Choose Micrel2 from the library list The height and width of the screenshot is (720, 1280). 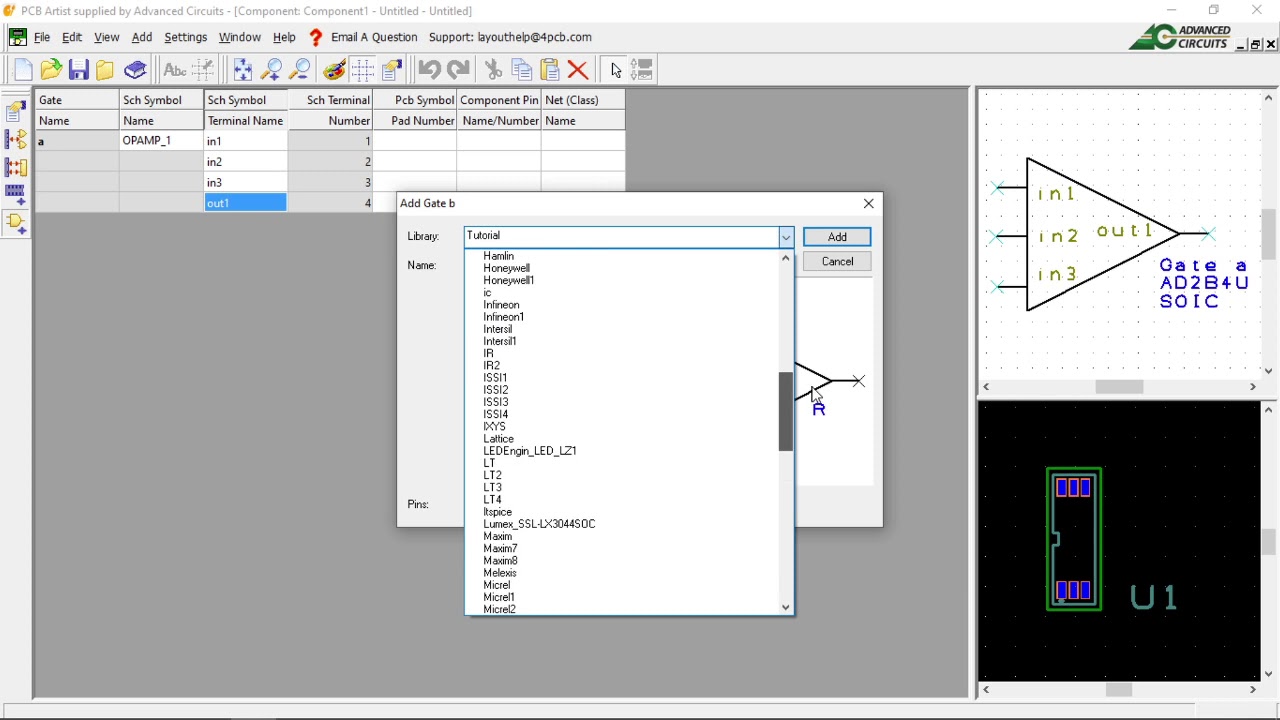[x=499, y=609]
